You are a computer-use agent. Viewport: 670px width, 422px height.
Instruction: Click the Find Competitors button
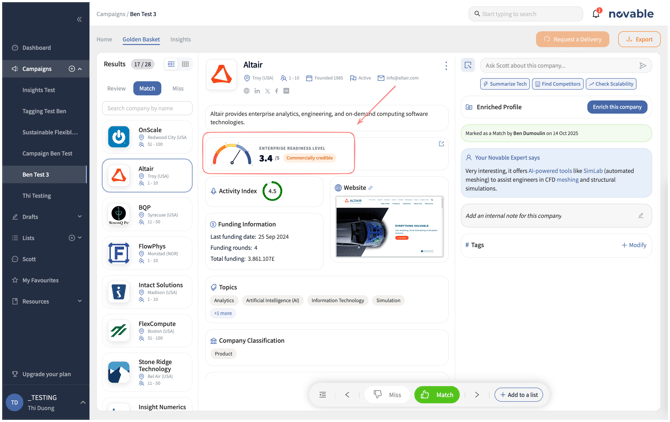[x=558, y=84]
